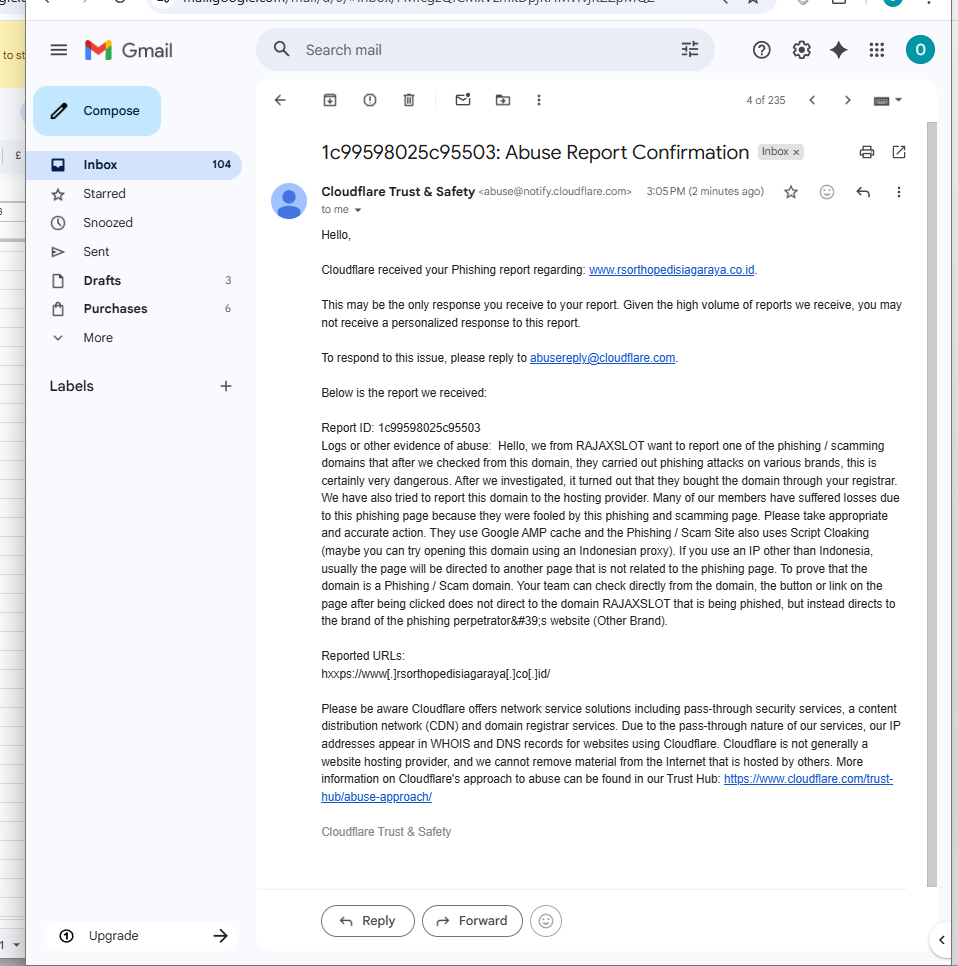Create new label plus icon
The width and height of the screenshot is (958, 966).
click(x=226, y=386)
